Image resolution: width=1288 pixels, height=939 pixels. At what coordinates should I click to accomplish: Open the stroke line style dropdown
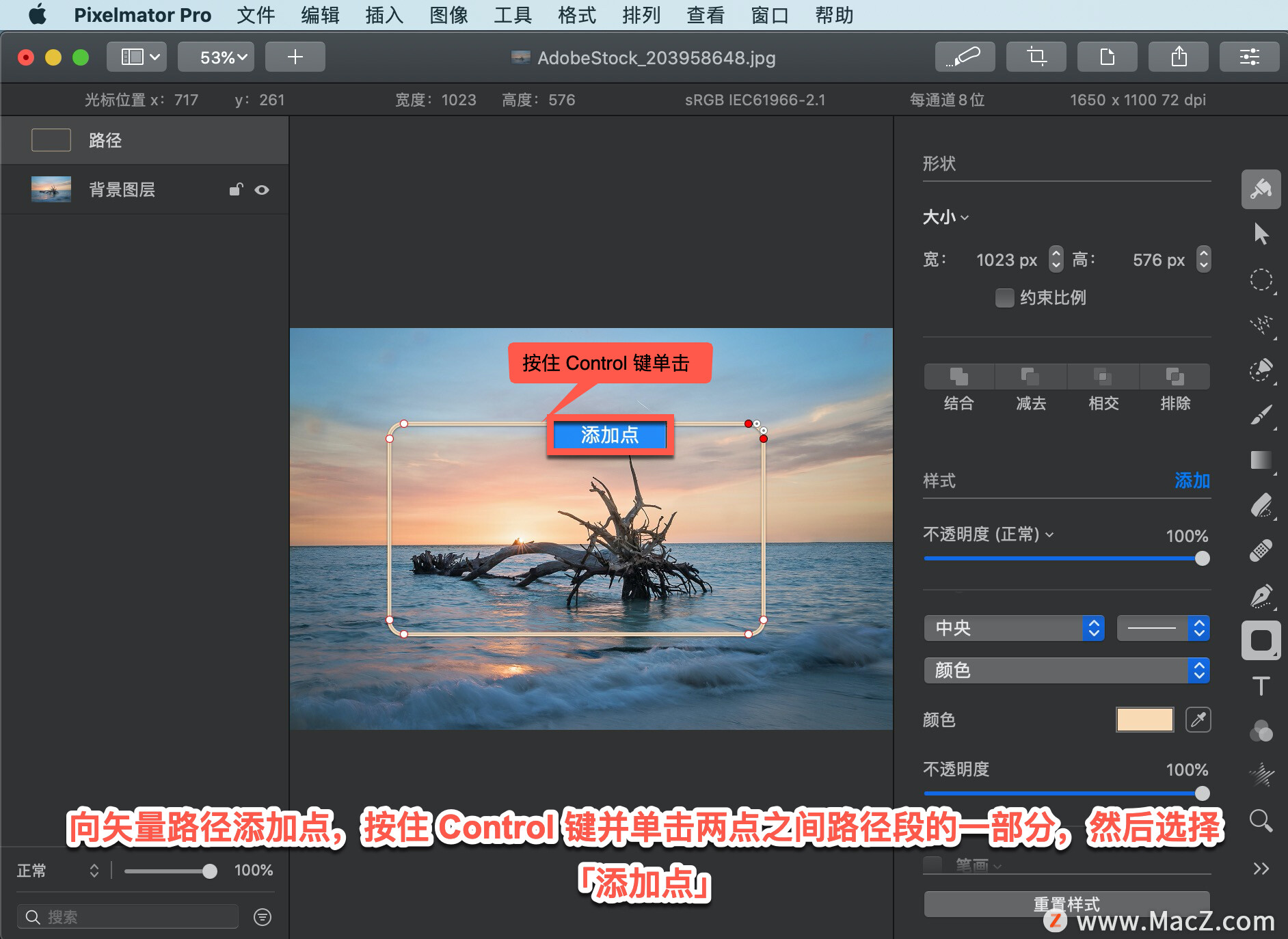[x=1163, y=628]
